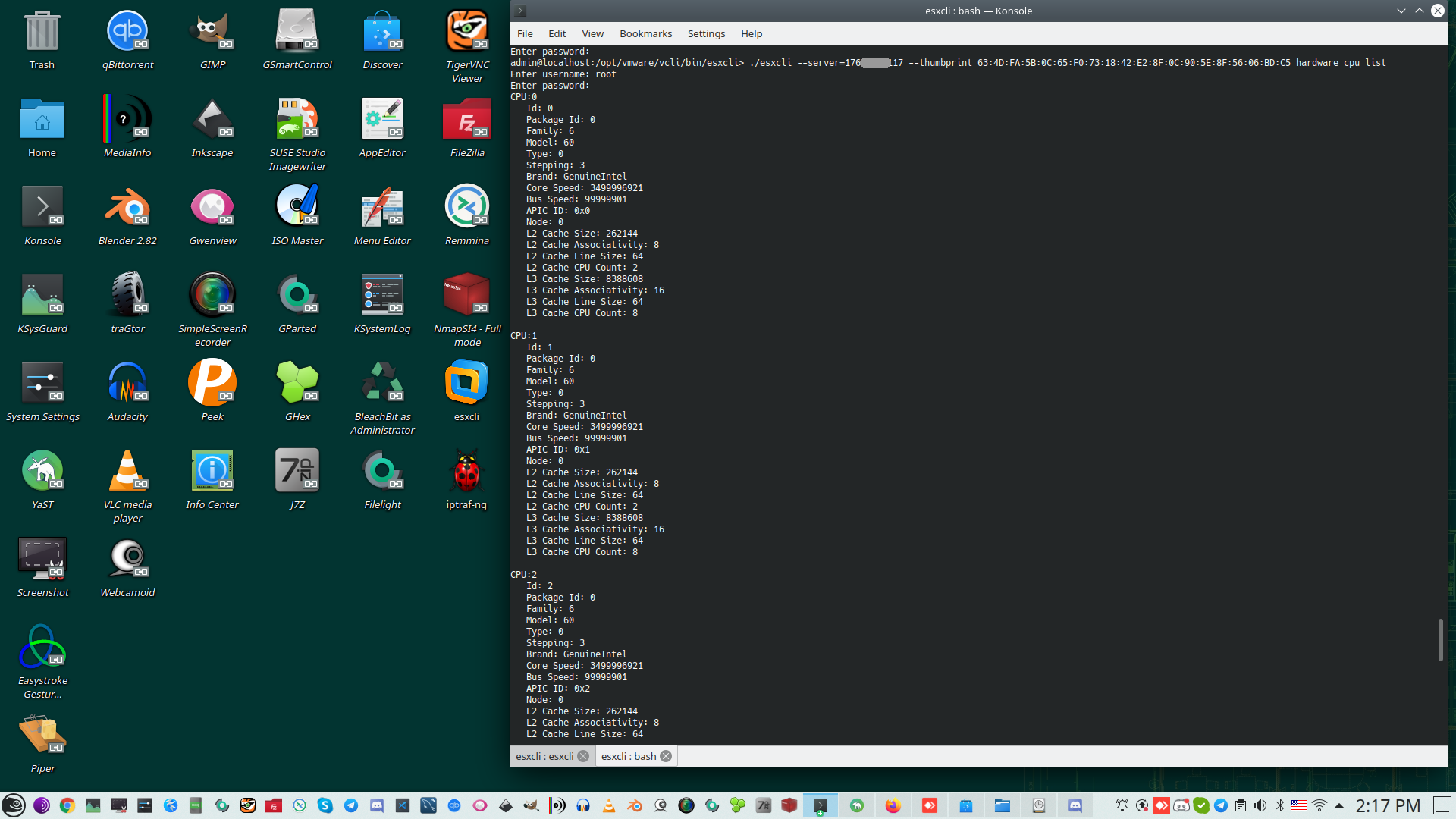The width and height of the screenshot is (1456, 819).
Task: Open the Settings menu in Konsole
Action: click(706, 33)
